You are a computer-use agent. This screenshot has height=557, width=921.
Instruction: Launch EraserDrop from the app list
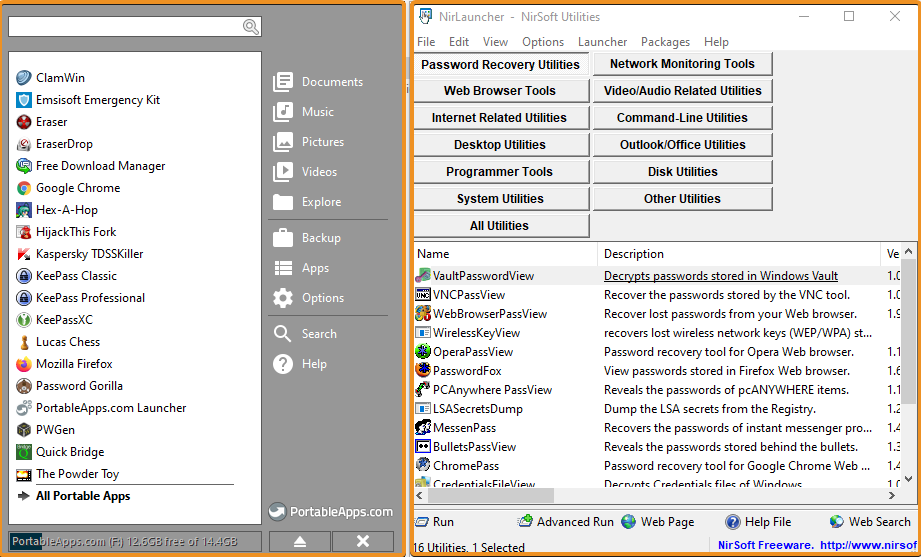tap(54, 144)
